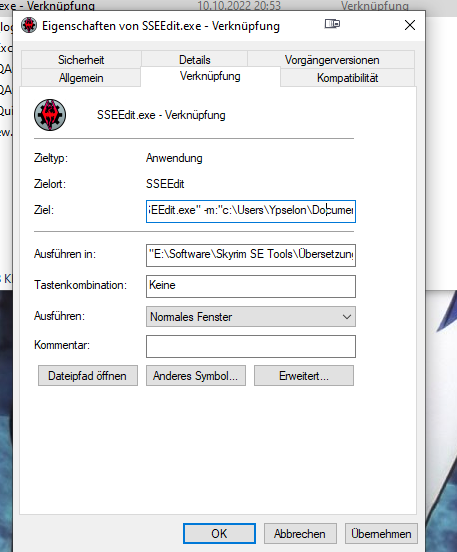Click the dropdown arrow next to Normales Fenster
Screen dimensions: 457x552
tap(347, 317)
